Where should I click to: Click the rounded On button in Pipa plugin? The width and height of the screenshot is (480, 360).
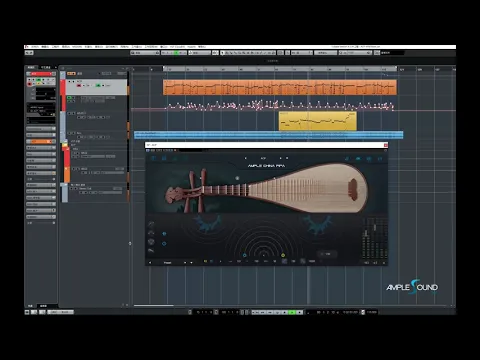click(x=327, y=254)
